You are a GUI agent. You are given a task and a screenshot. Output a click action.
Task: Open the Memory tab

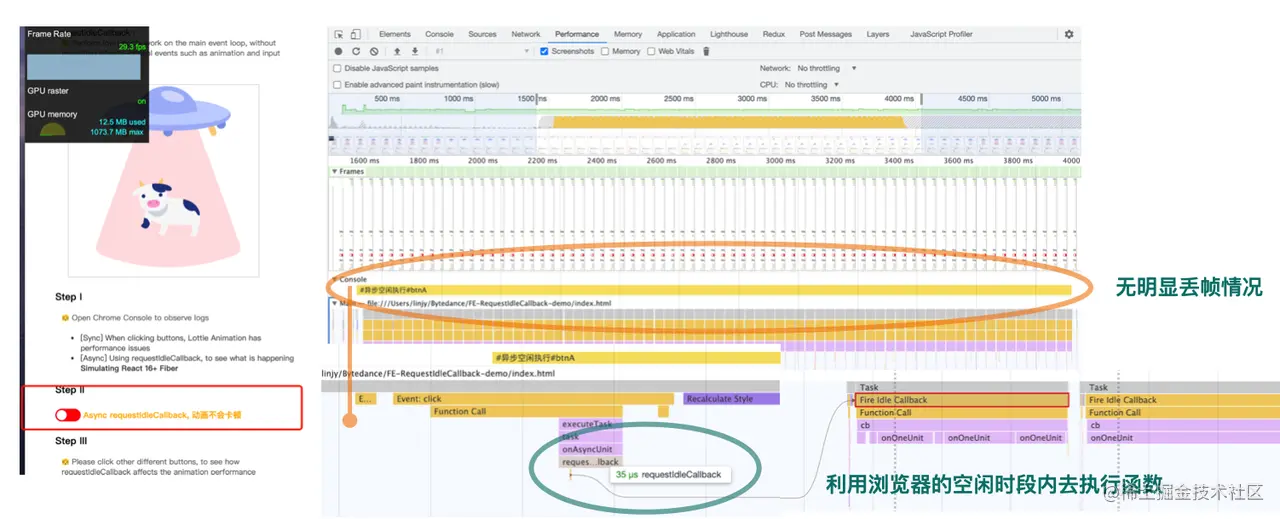(x=628, y=34)
